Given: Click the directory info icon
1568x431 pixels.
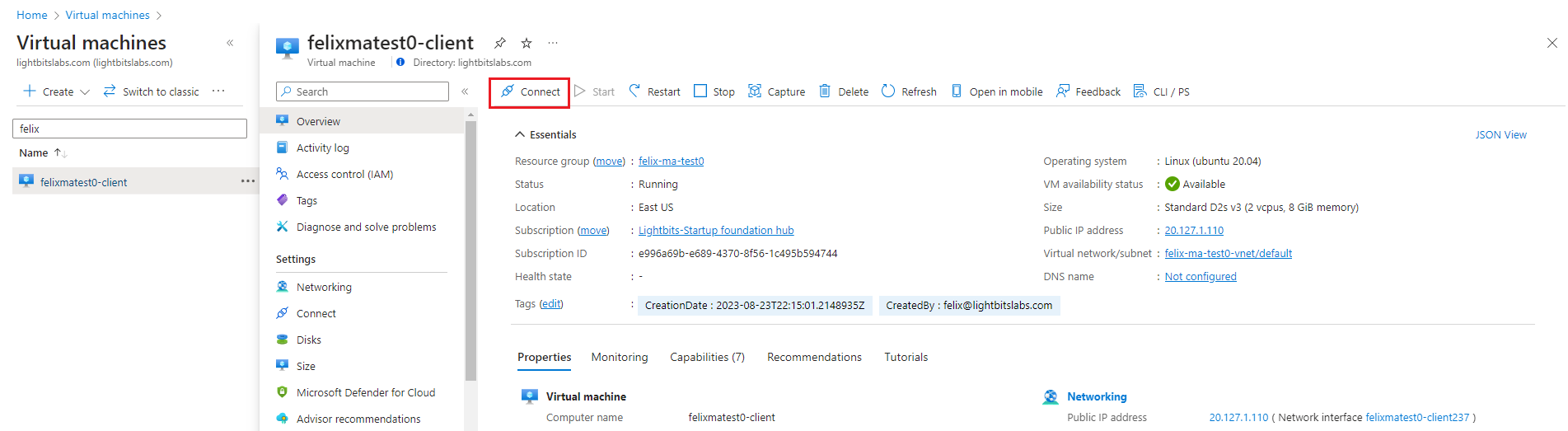Looking at the screenshot, I should point(400,62).
